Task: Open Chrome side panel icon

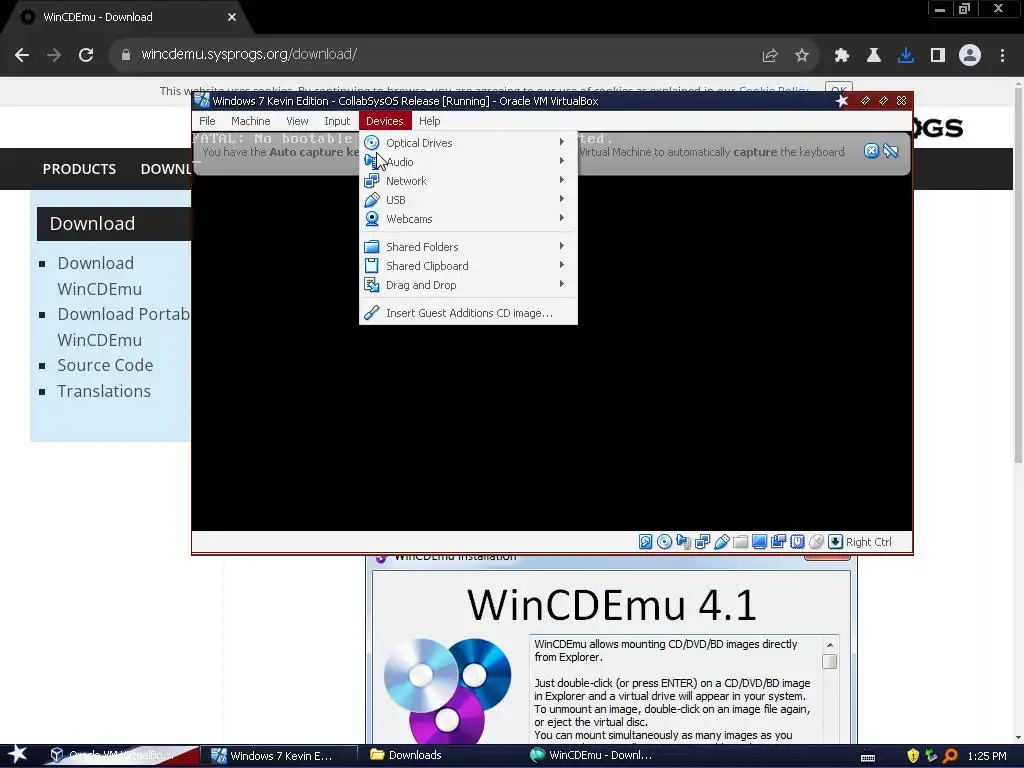Action: click(938, 55)
